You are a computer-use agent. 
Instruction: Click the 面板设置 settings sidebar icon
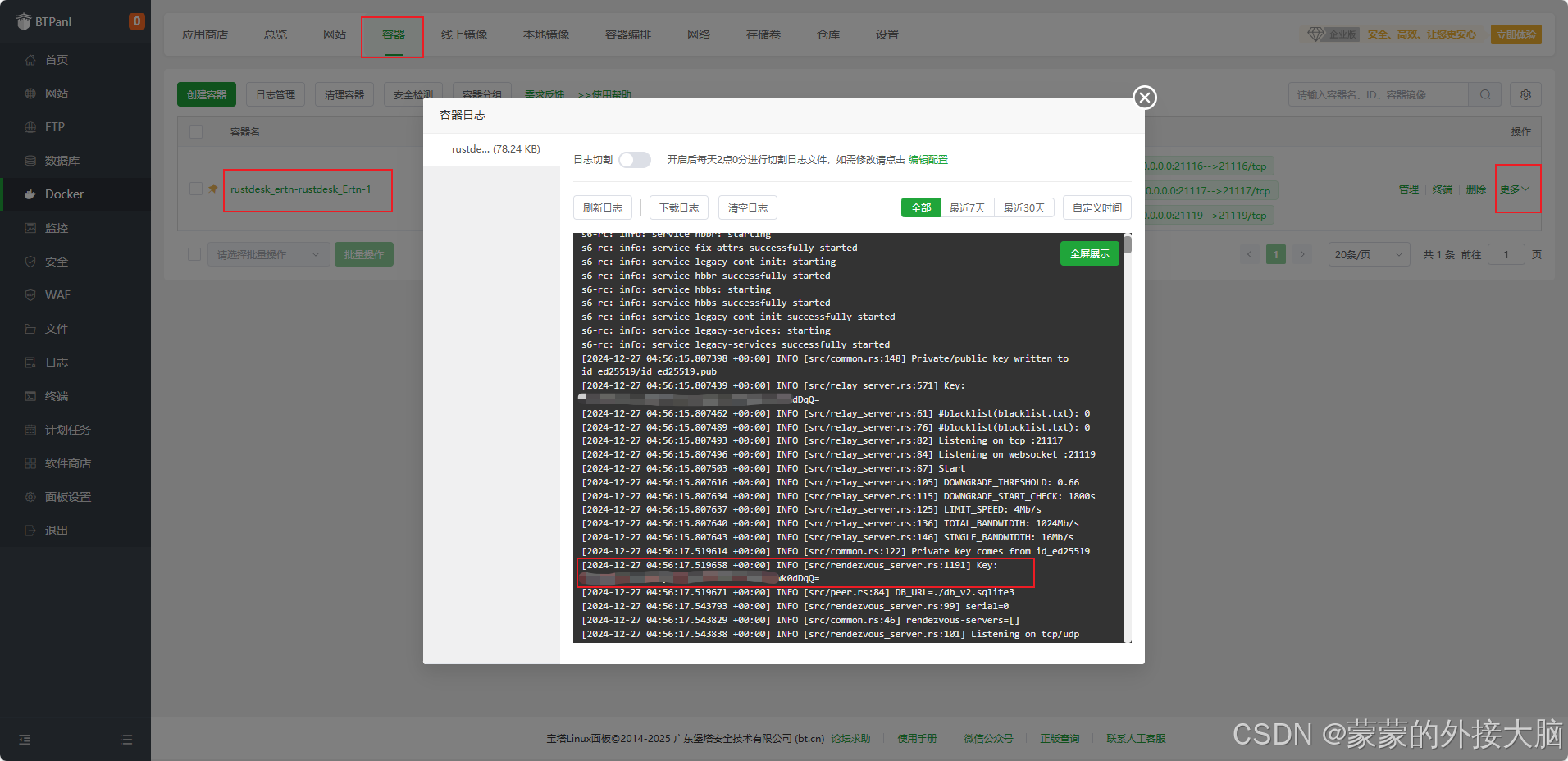pyautogui.click(x=30, y=497)
